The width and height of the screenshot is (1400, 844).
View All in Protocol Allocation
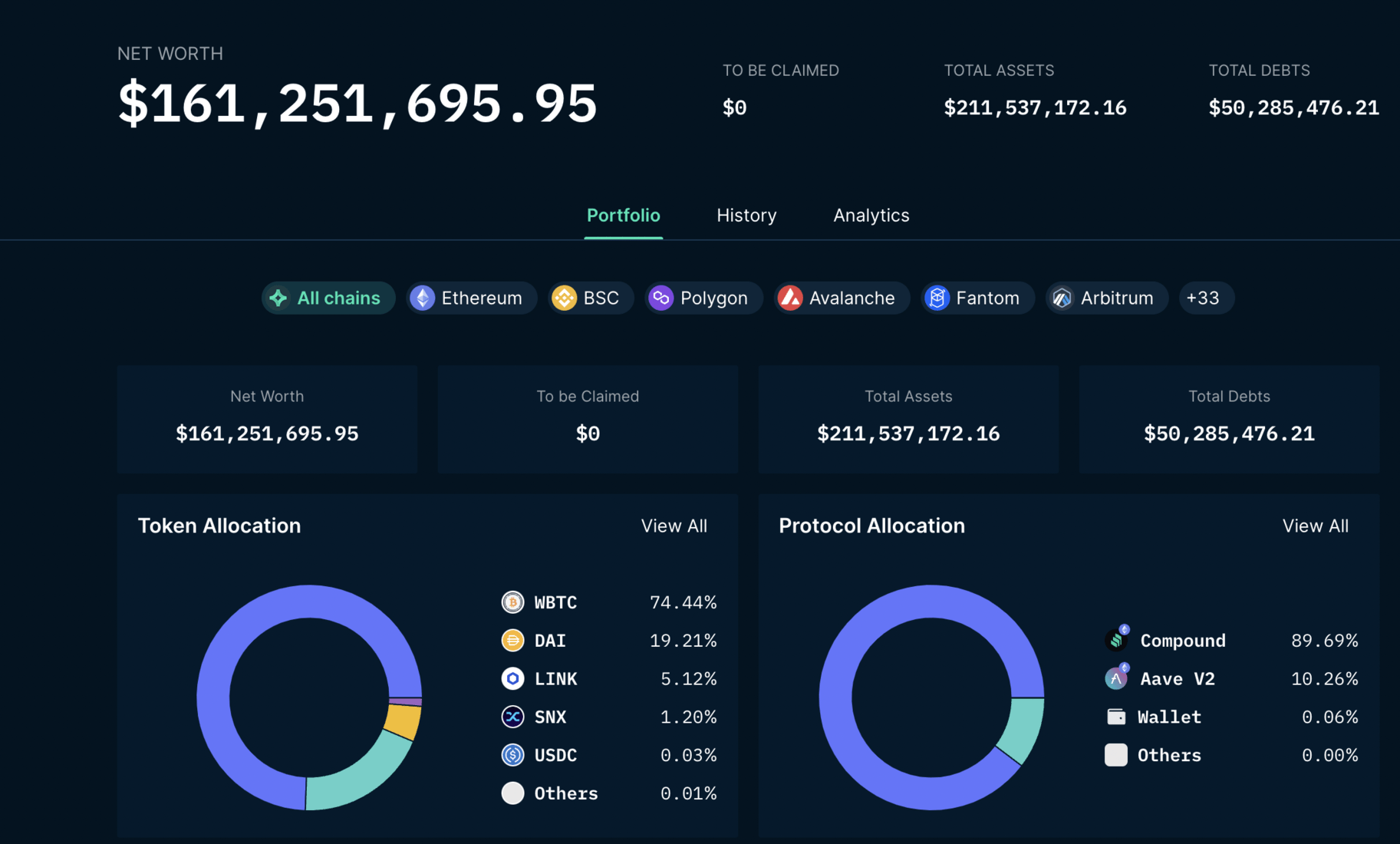pos(1315,526)
